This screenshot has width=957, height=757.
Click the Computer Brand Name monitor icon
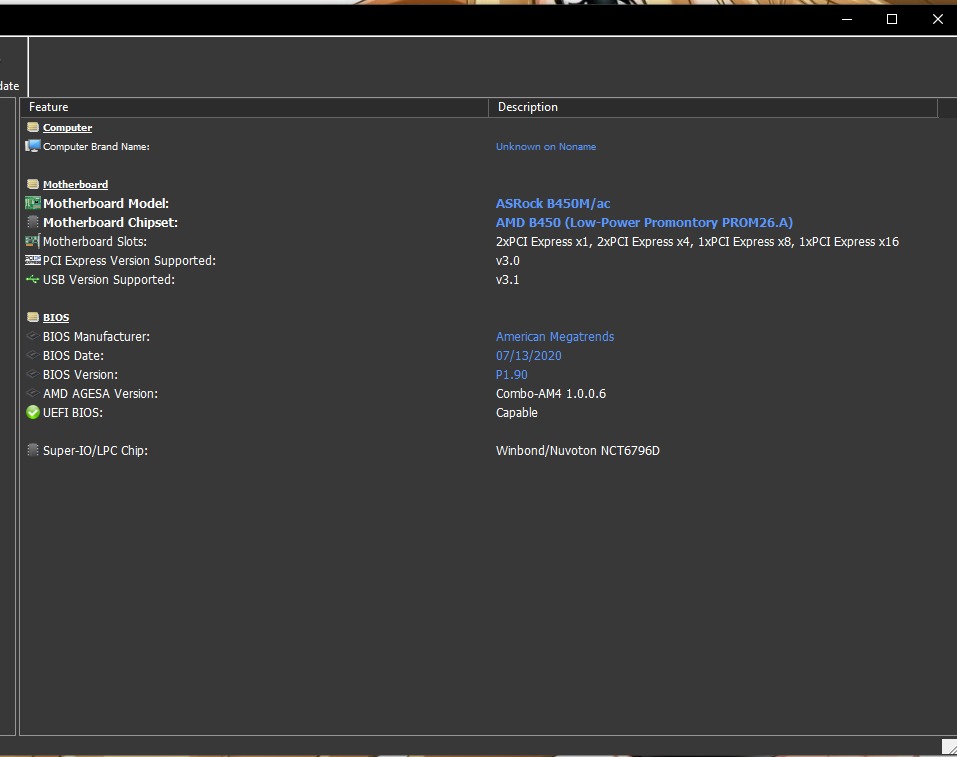tap(33, 146)
